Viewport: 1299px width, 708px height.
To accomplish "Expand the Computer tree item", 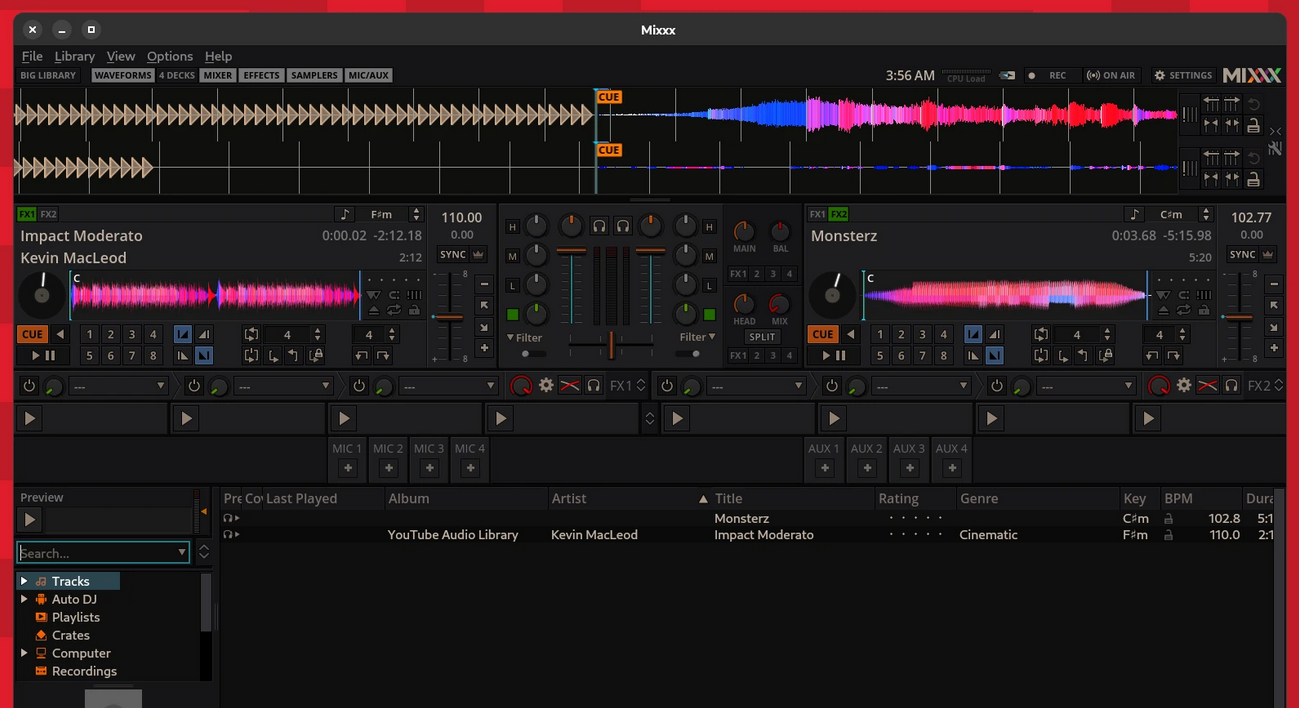I will coord(24,653).
